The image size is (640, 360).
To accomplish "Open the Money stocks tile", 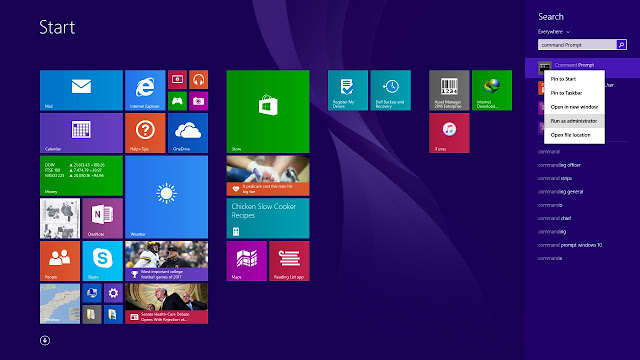I will tap(81, 176).
